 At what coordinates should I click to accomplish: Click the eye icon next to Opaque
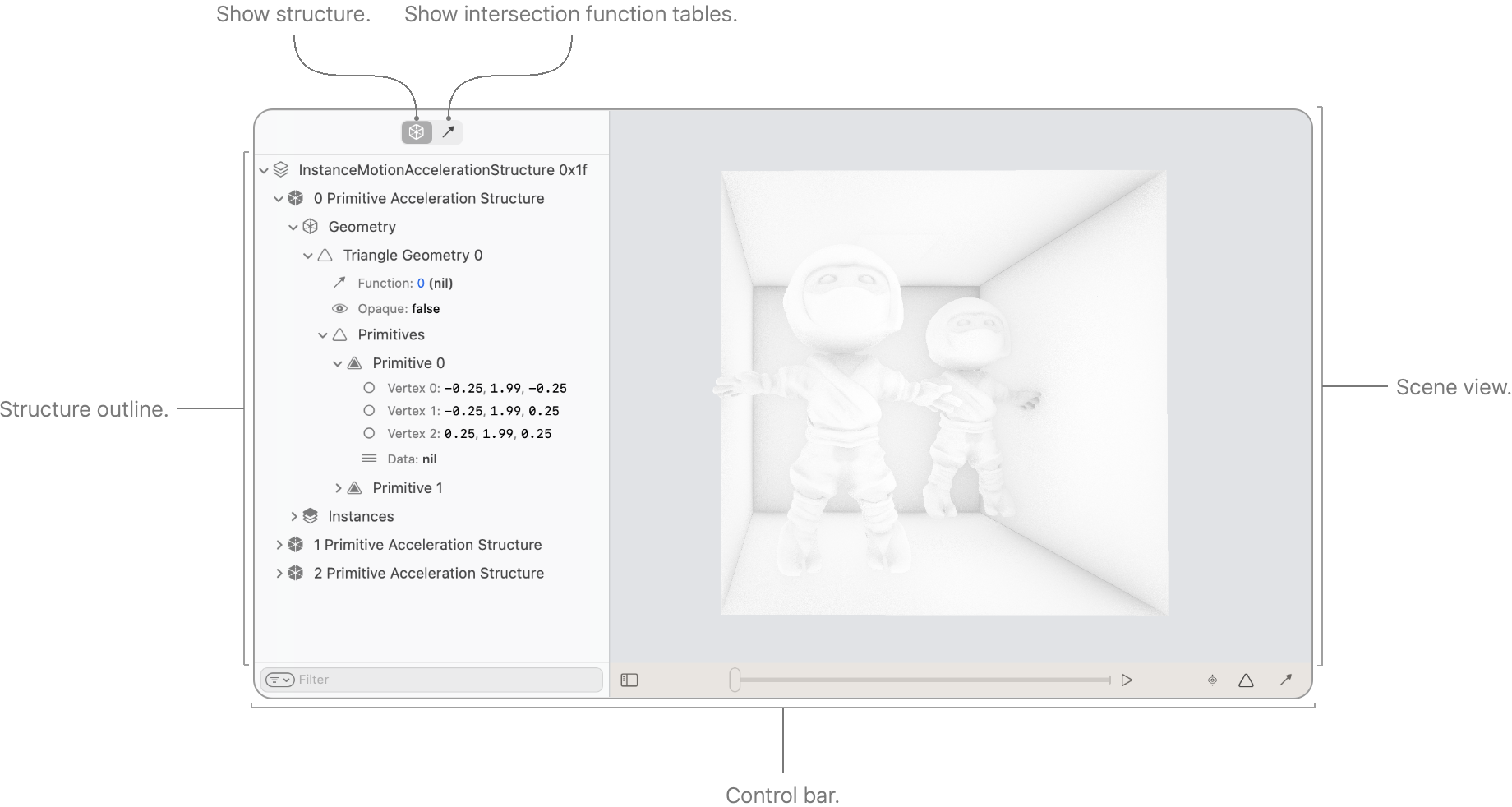tap(339, 309)
